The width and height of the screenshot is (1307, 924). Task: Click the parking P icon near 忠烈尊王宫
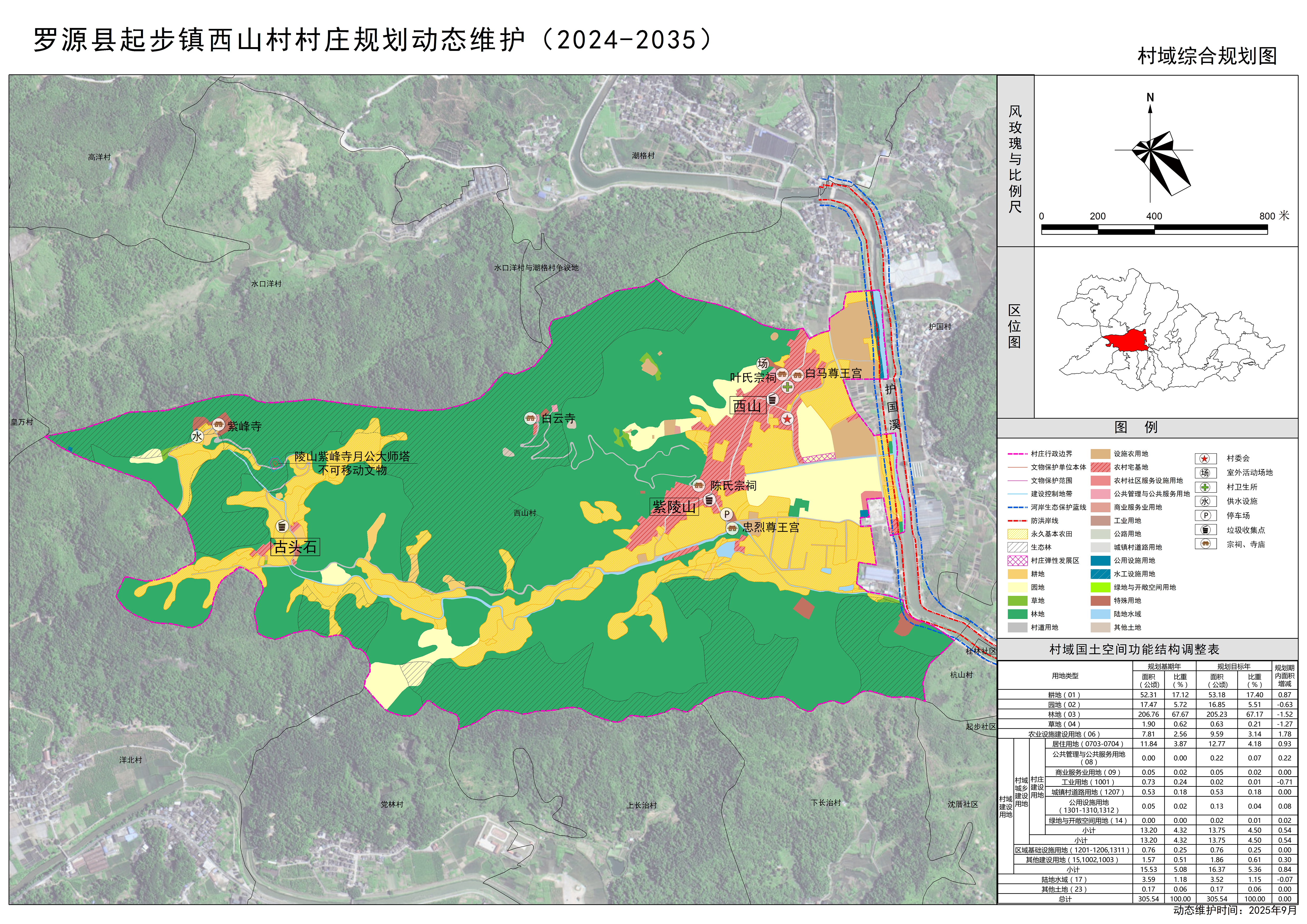tap(726, 515)
